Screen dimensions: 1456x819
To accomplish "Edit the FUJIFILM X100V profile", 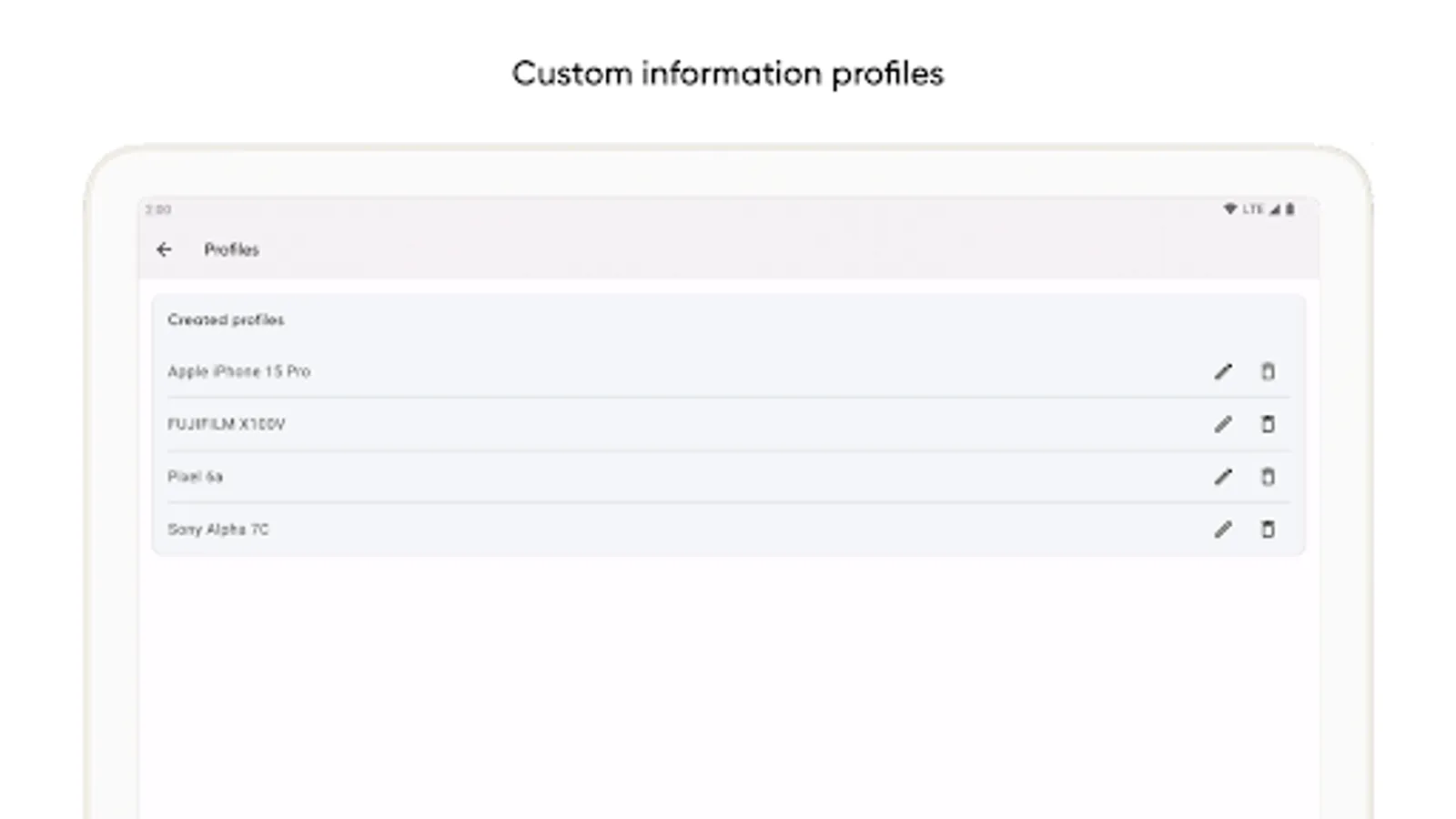I will point(1223,424).
